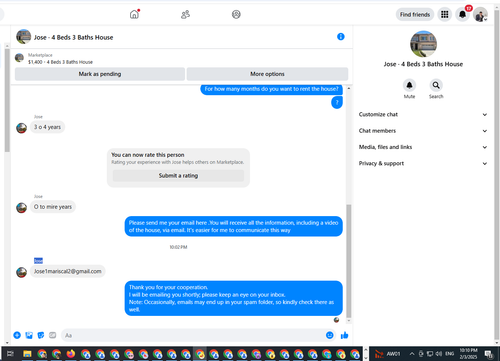Click the 10:02 PM timestamp
500x361 pixels.
[178, 247]
